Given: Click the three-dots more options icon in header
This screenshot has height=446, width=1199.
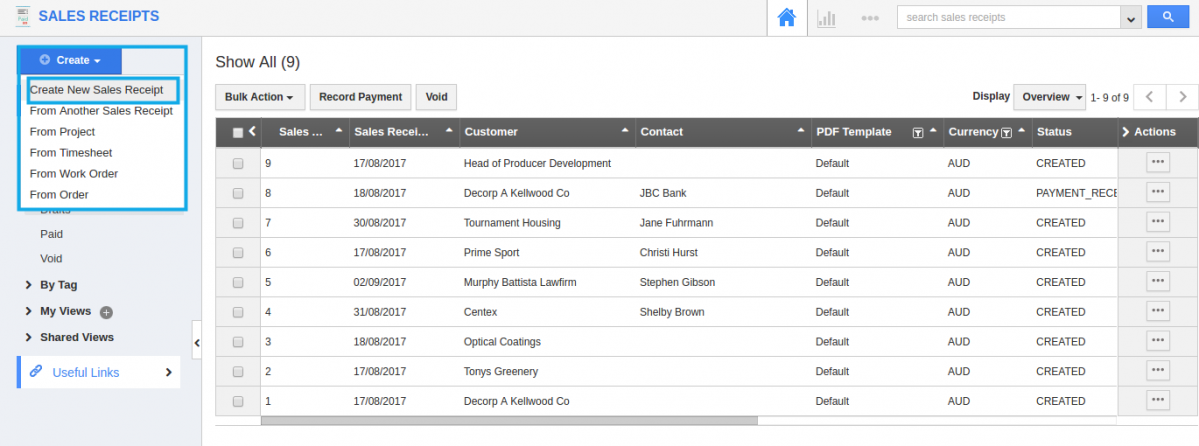Looking at the screenshot, I should [869, 18].
